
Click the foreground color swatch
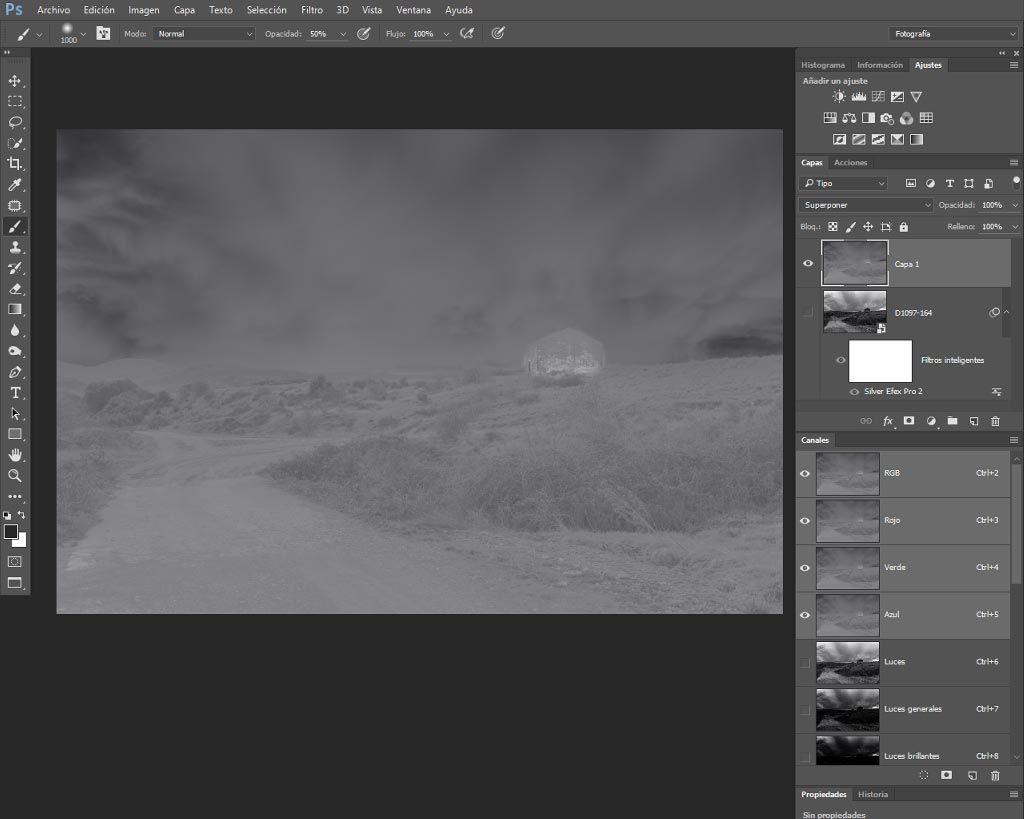pyautogui.click(x=10, y=532)
